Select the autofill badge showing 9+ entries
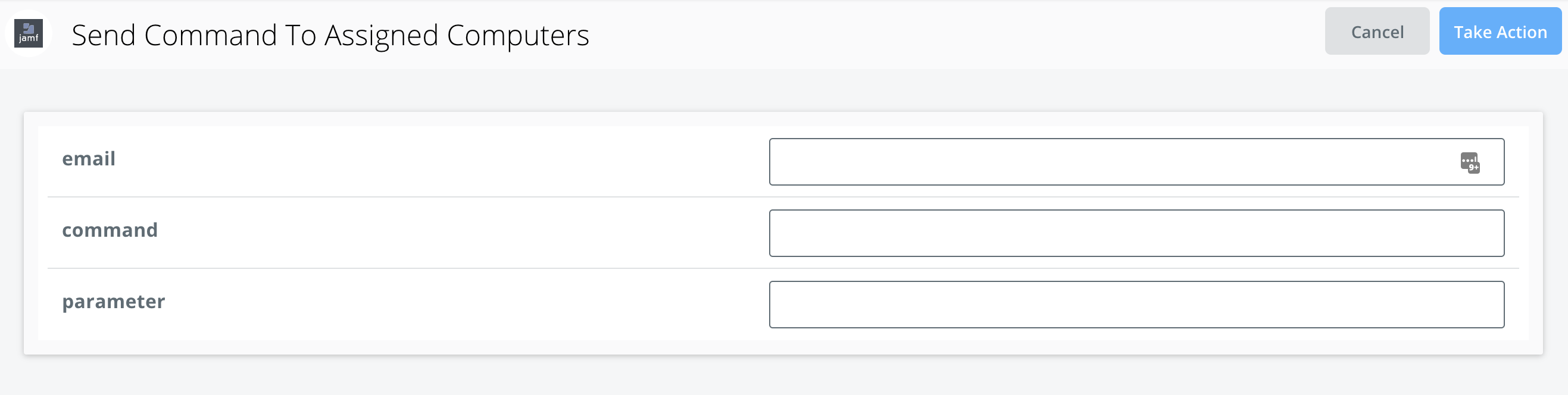The image size is (1568, 395). pyautogui.click(x=1470, y=162)
